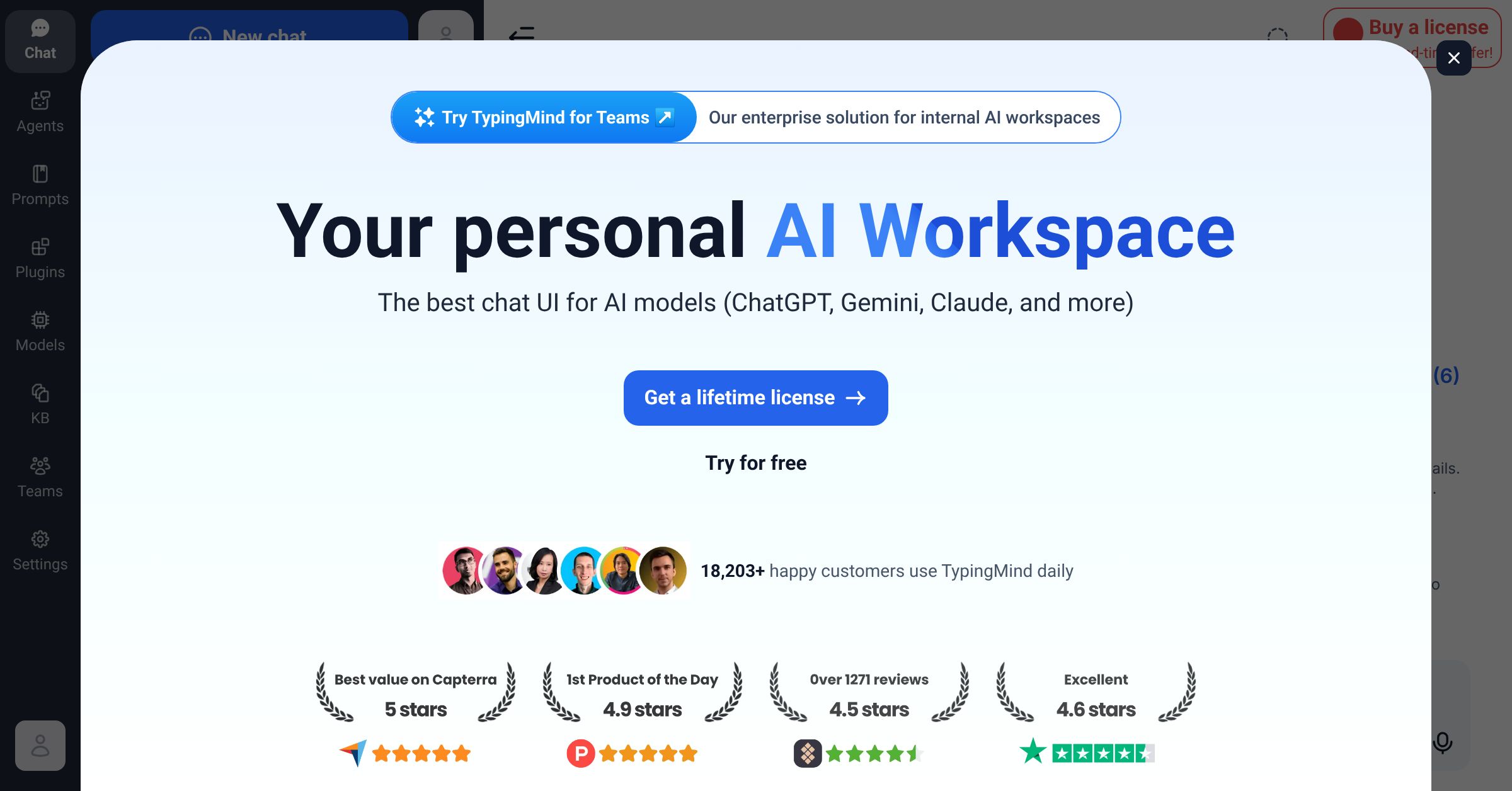Collapse the sidebar with arrow icon

(x=522, y=33)
